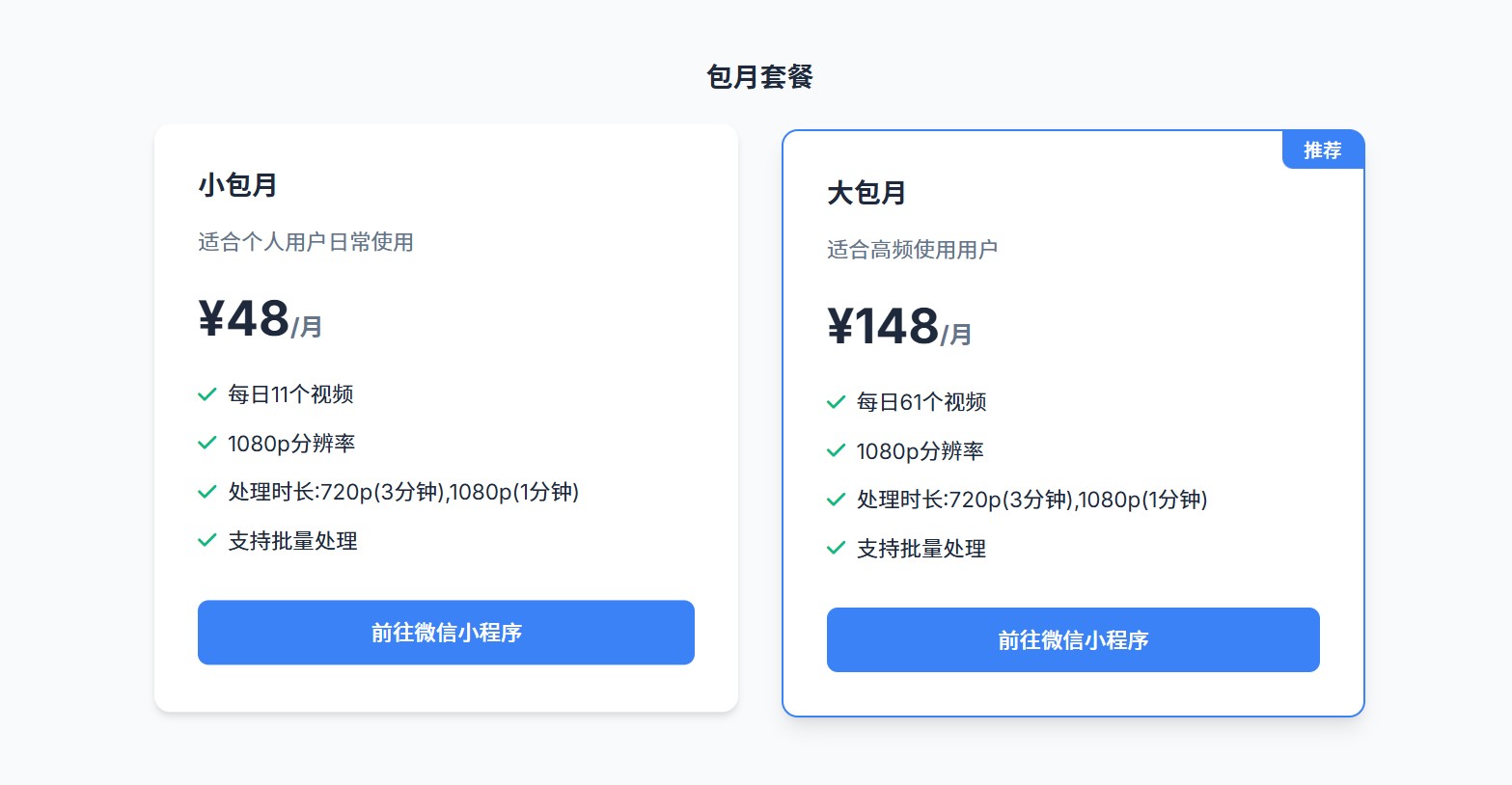Click the checkmark beside 支持批量处理 in 小包月
Screen dimensions: 1512x785
click(x=206, y=541)
